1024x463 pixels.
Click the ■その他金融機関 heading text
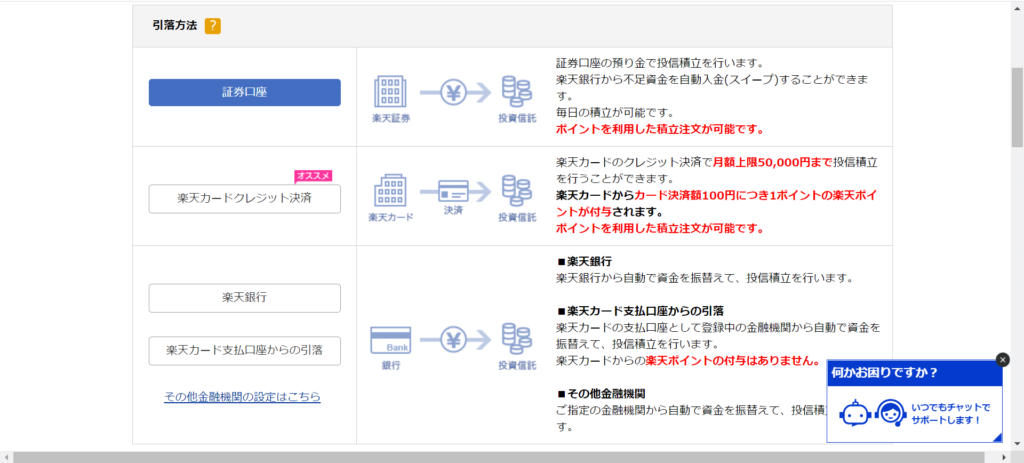tap(601, 394)
